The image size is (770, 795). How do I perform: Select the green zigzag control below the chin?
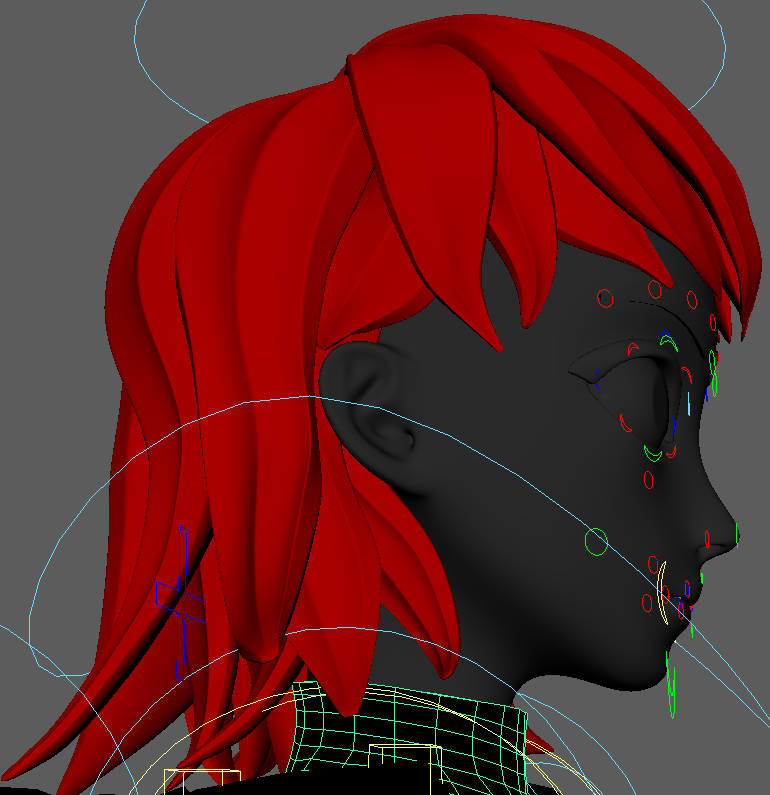[671, 684]
